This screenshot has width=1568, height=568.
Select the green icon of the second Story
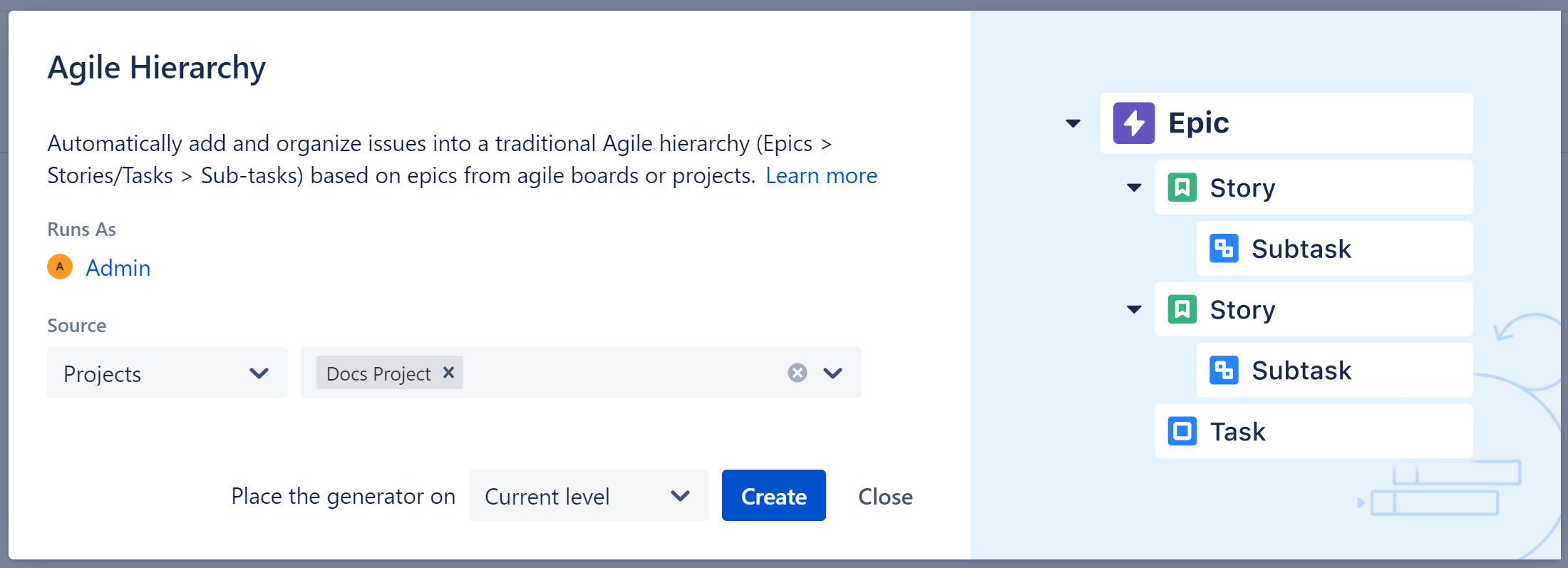[x=1181, y=309]
